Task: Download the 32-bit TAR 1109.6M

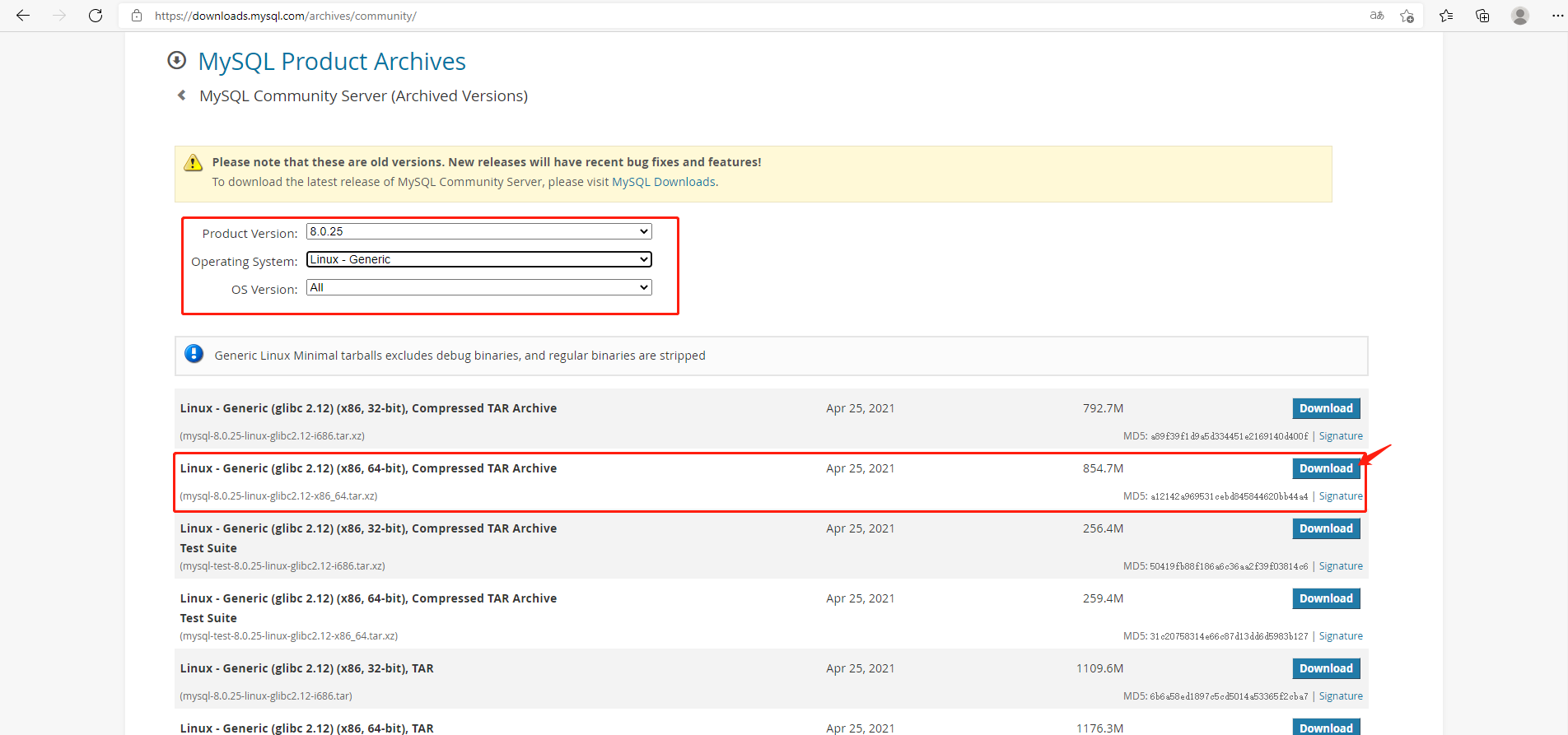Action: pyautogui.click(x=1326, y=668)
